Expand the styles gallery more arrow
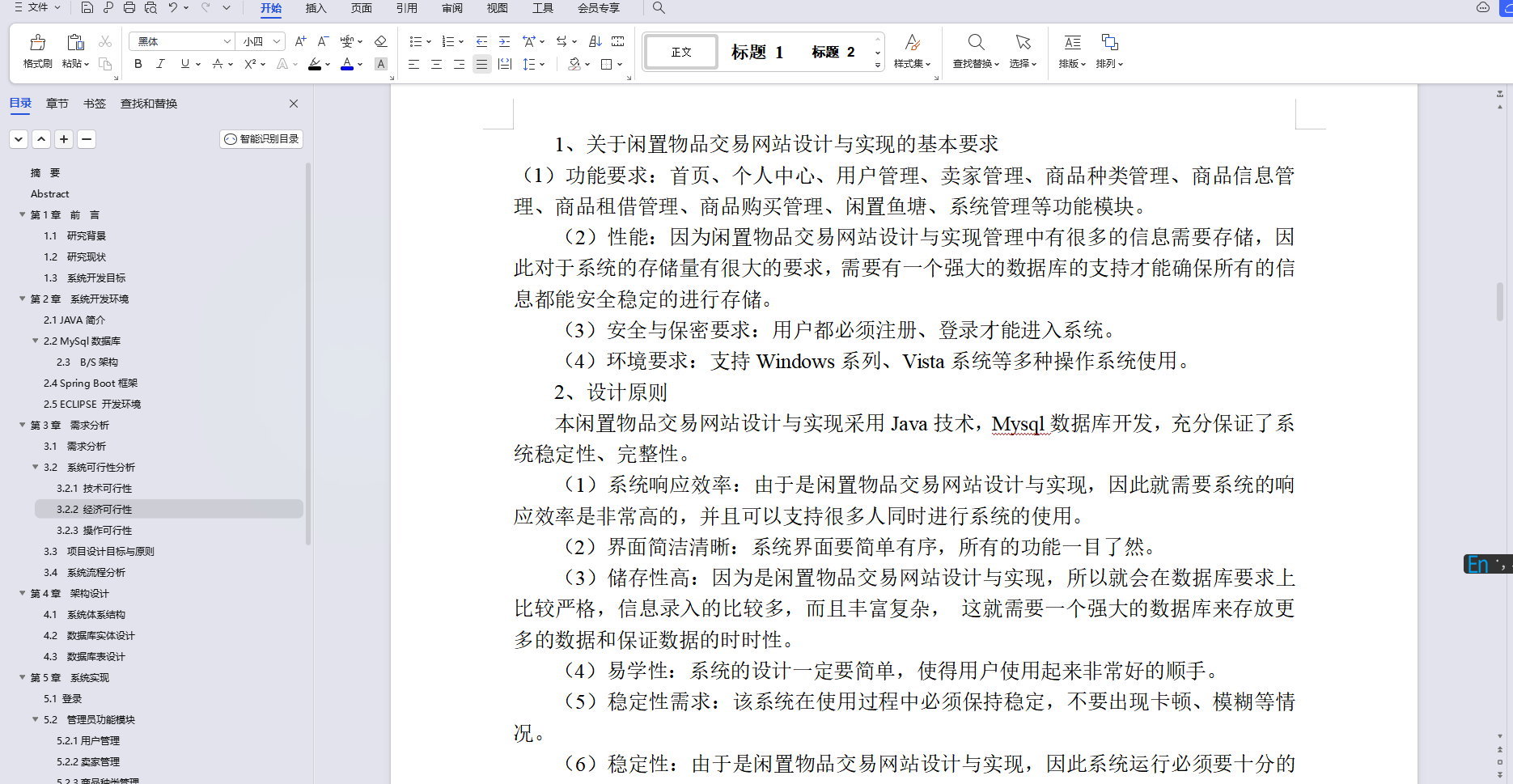 [x=877, y=66]
